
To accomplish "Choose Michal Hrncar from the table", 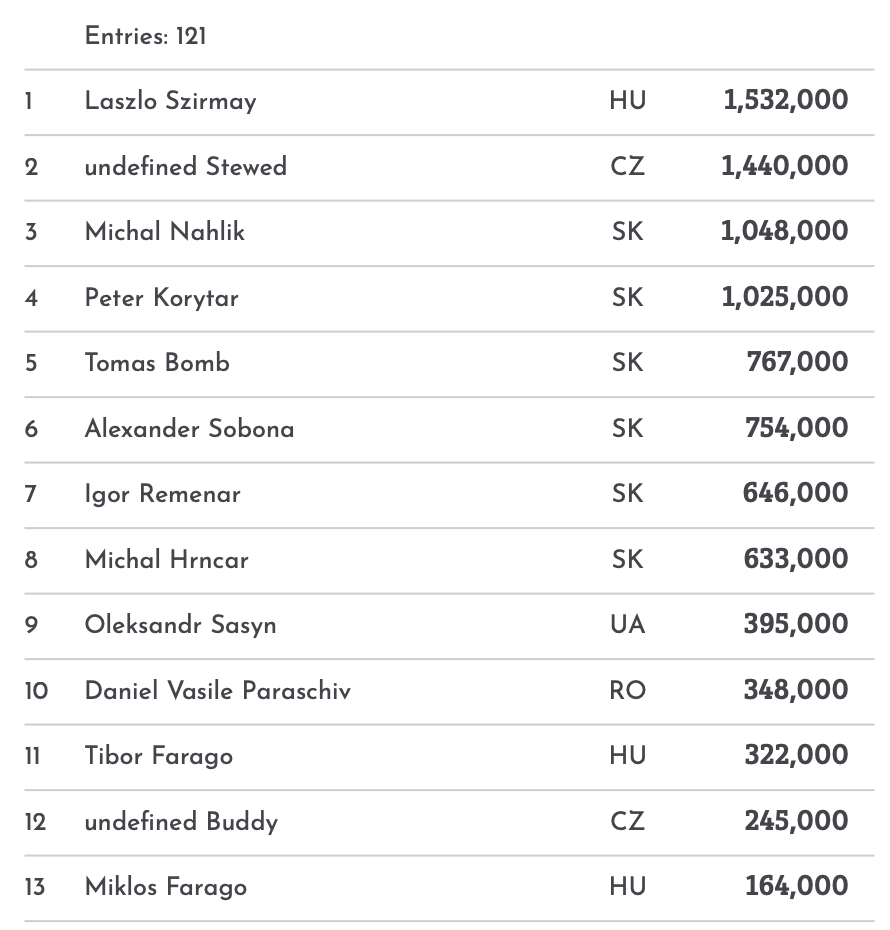I will pyautogui.click(x=166, y=560).
